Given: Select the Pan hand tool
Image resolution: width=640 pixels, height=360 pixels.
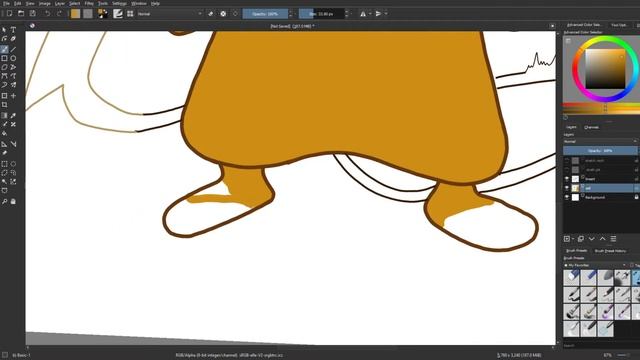Looking at the screenshot, I should pyautogui.click(x=13, y=201).
